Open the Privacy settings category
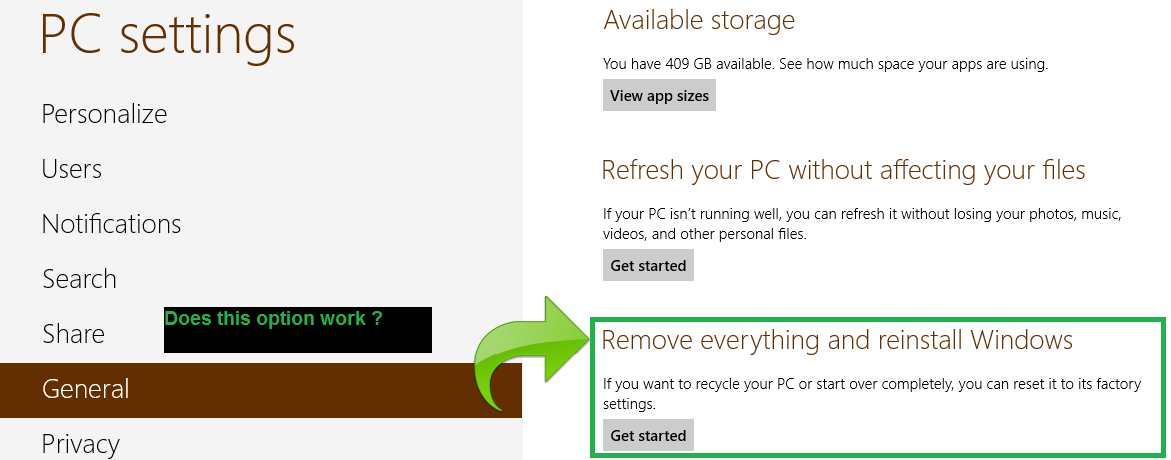The height and width of the screenshot is (460, 1171). coord(80,444)
